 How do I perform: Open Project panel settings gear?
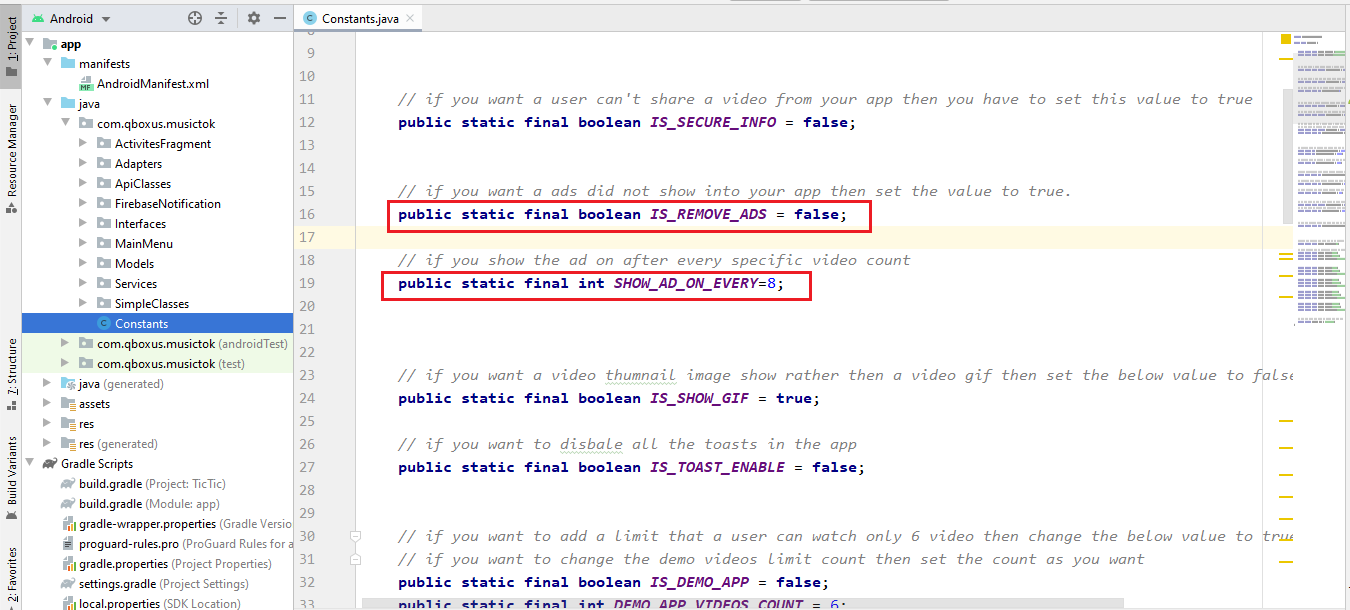254,18
